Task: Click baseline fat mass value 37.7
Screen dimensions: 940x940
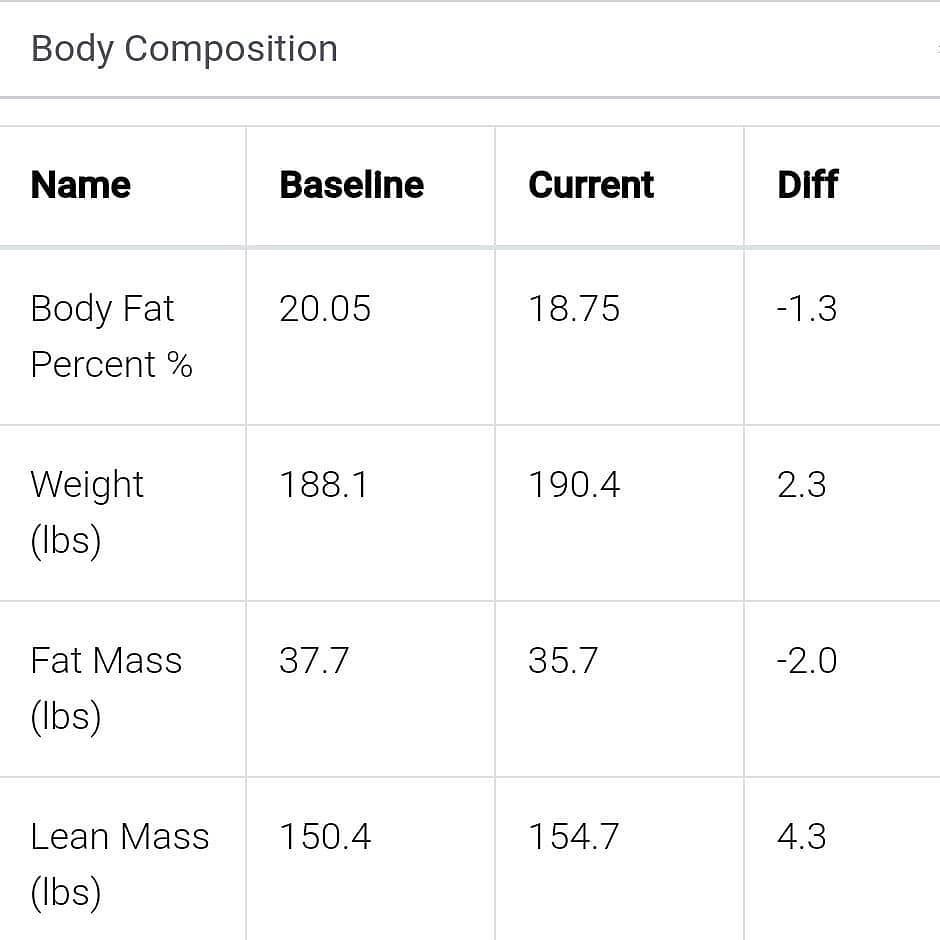Action: [x=314, y=661]
